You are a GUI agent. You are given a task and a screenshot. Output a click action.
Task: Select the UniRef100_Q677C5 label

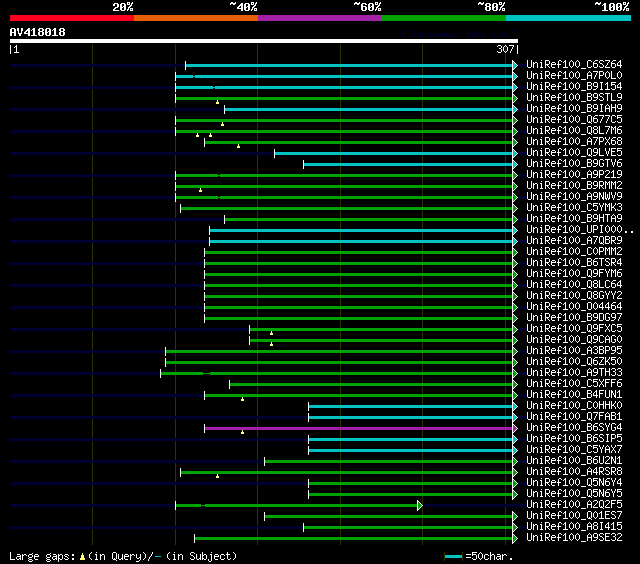click(574, 120)
